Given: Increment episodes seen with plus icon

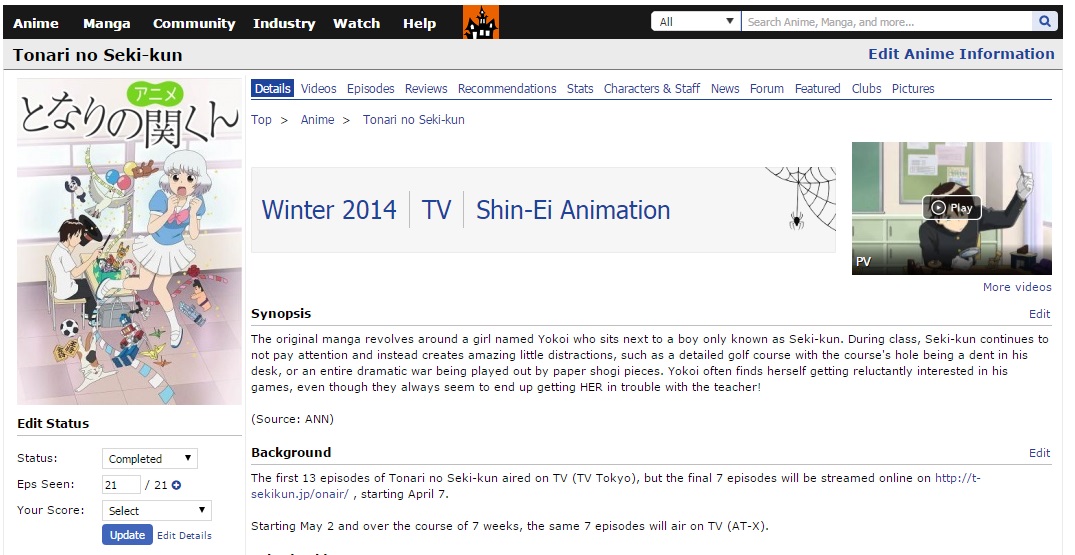Looking at the screenshot, I should (x=176, y=485).
